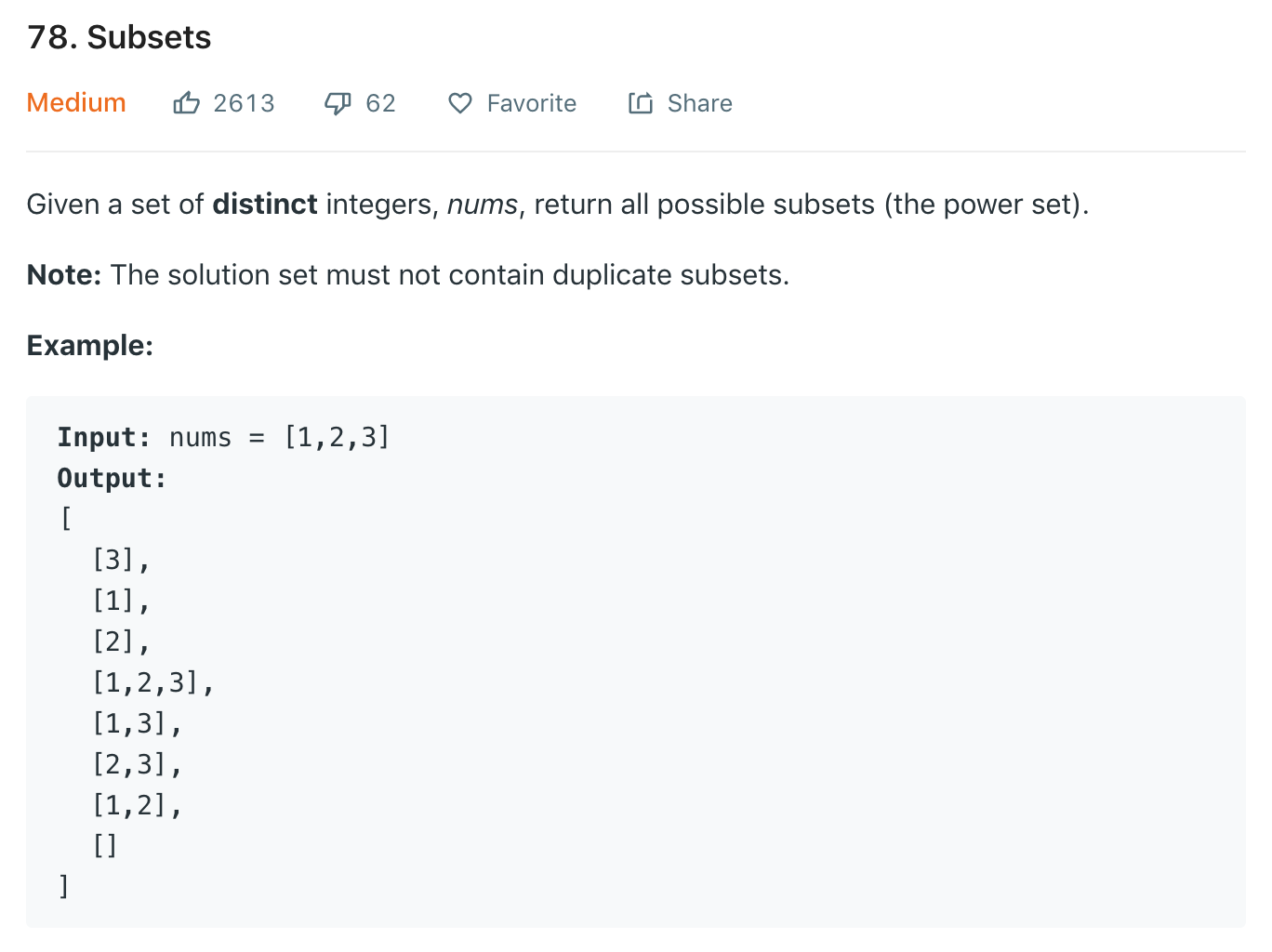Click the 'Note:' bold label
This screenshot has width=1272, height=952.
64,274
